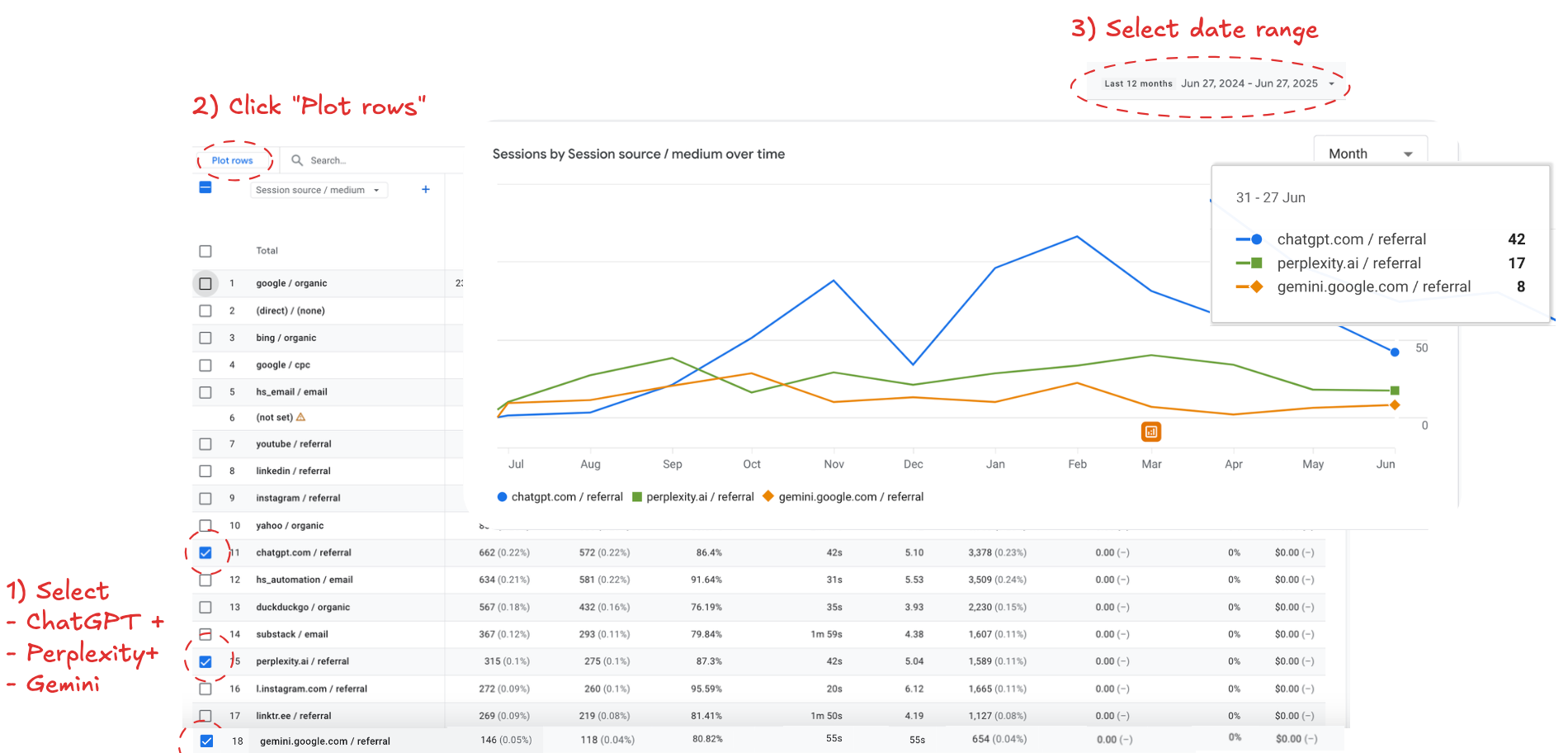
Task: Check the l.instagram.com / referral row checkbox
Action: coord(205,689)
